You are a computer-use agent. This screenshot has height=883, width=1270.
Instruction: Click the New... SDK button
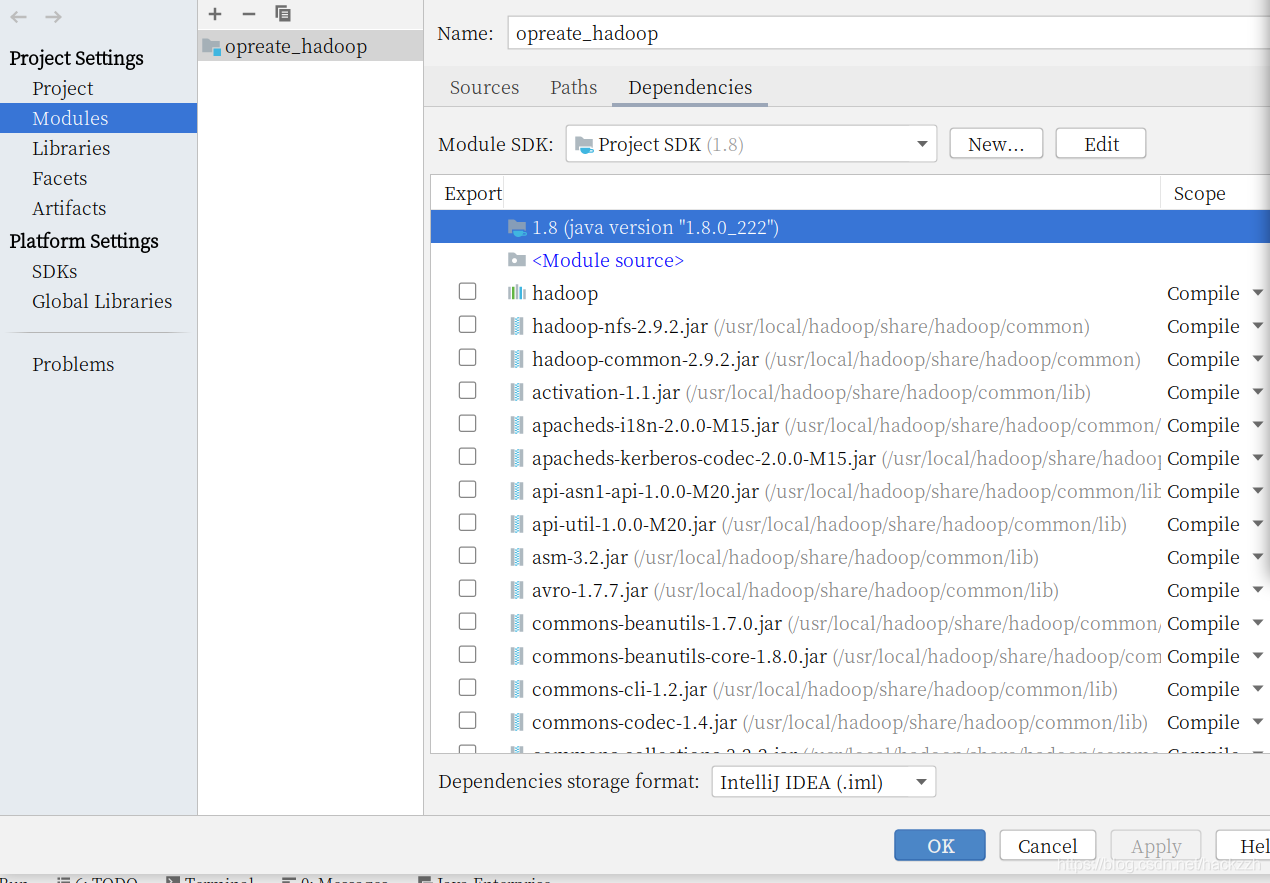[996, 144]
